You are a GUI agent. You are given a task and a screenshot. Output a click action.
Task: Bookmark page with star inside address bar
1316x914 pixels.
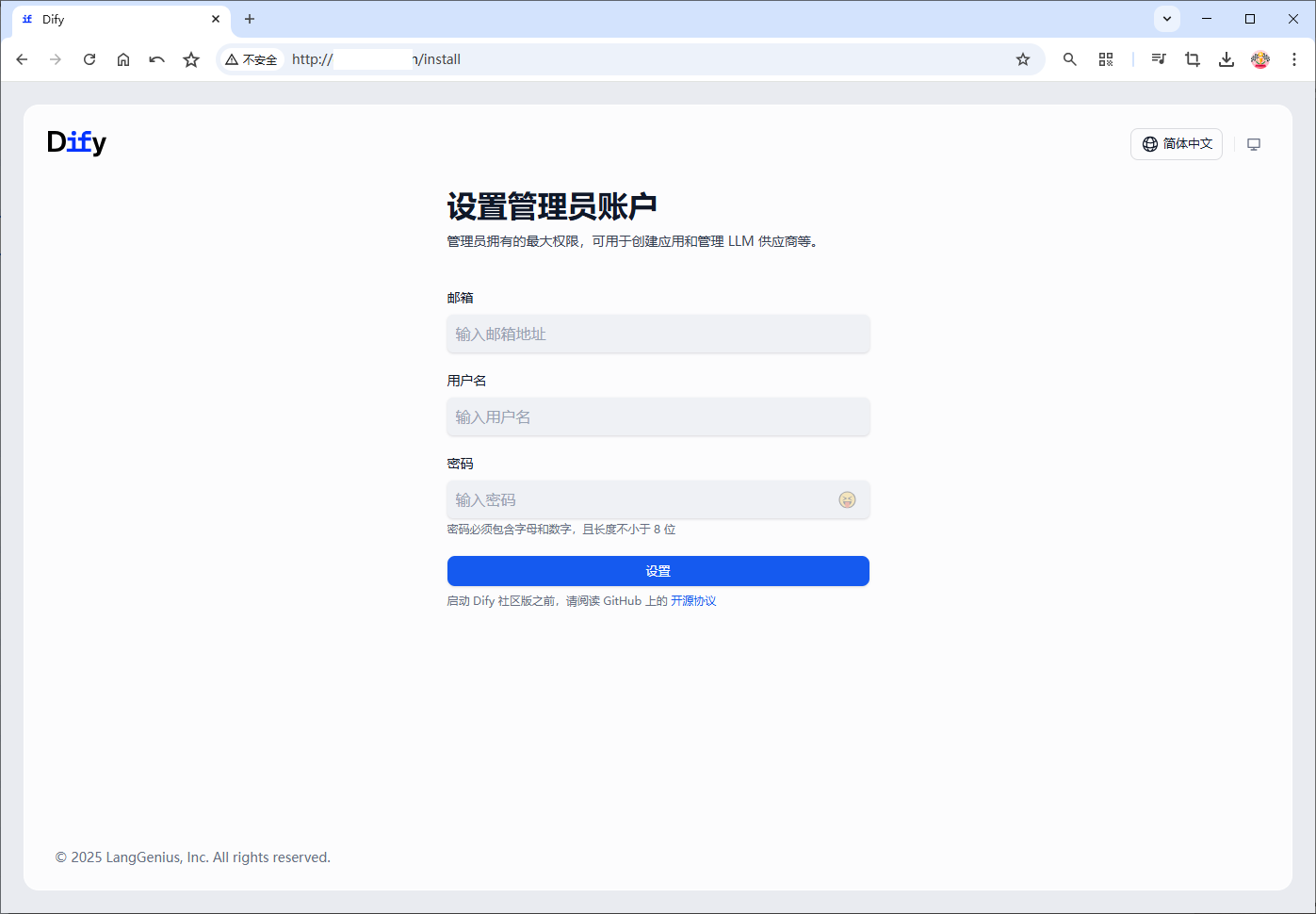click(1023, 59)
